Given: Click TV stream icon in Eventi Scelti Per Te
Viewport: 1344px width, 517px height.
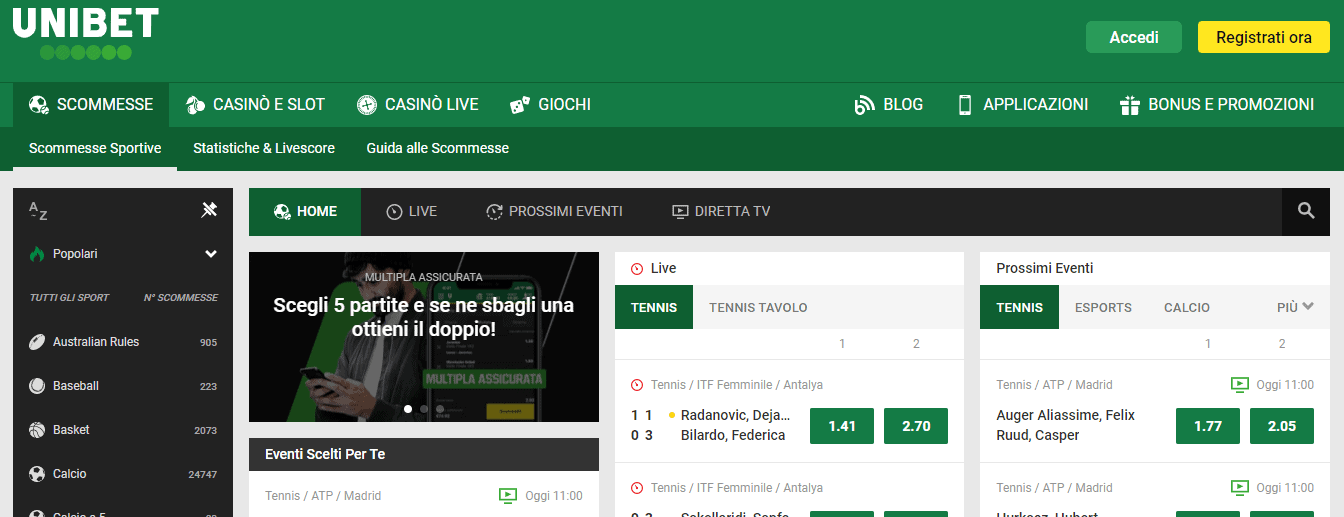Looking at the screenshot, I should click(x=507, y=496).
